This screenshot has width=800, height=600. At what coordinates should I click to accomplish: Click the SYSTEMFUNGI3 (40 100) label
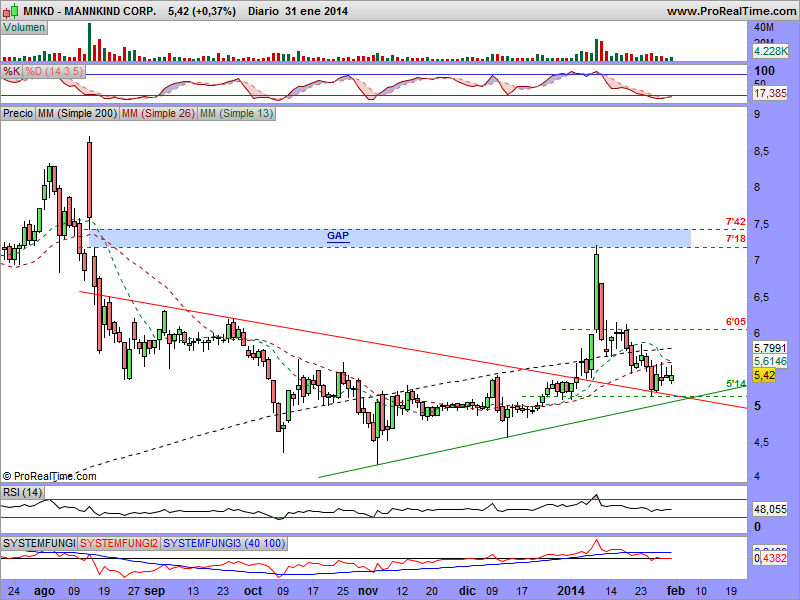[x=224, y=543]
